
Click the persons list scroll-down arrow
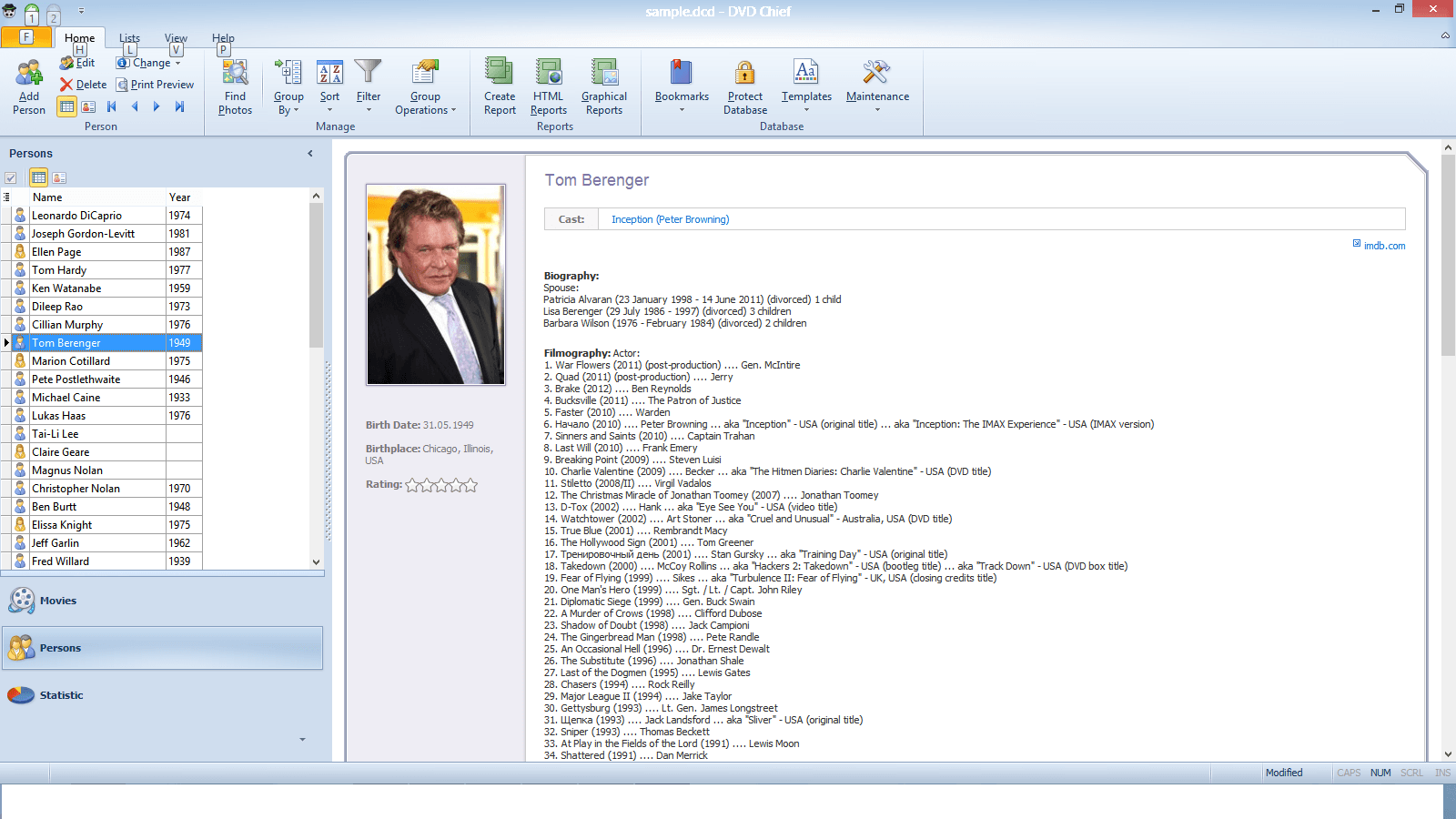pyautogui.click(x=316, y=561)
